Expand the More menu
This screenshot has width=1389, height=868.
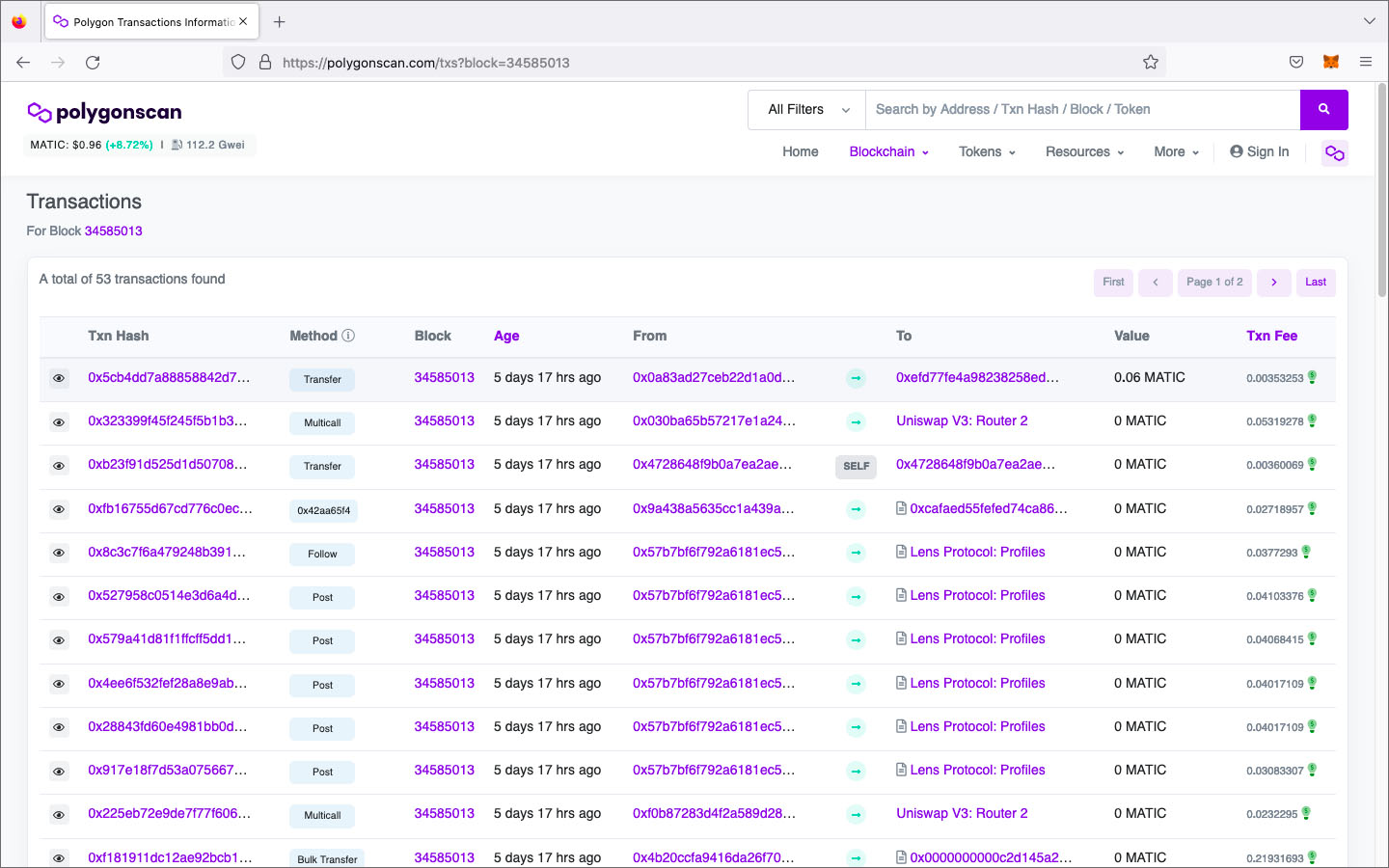[x=1176, y=151]
